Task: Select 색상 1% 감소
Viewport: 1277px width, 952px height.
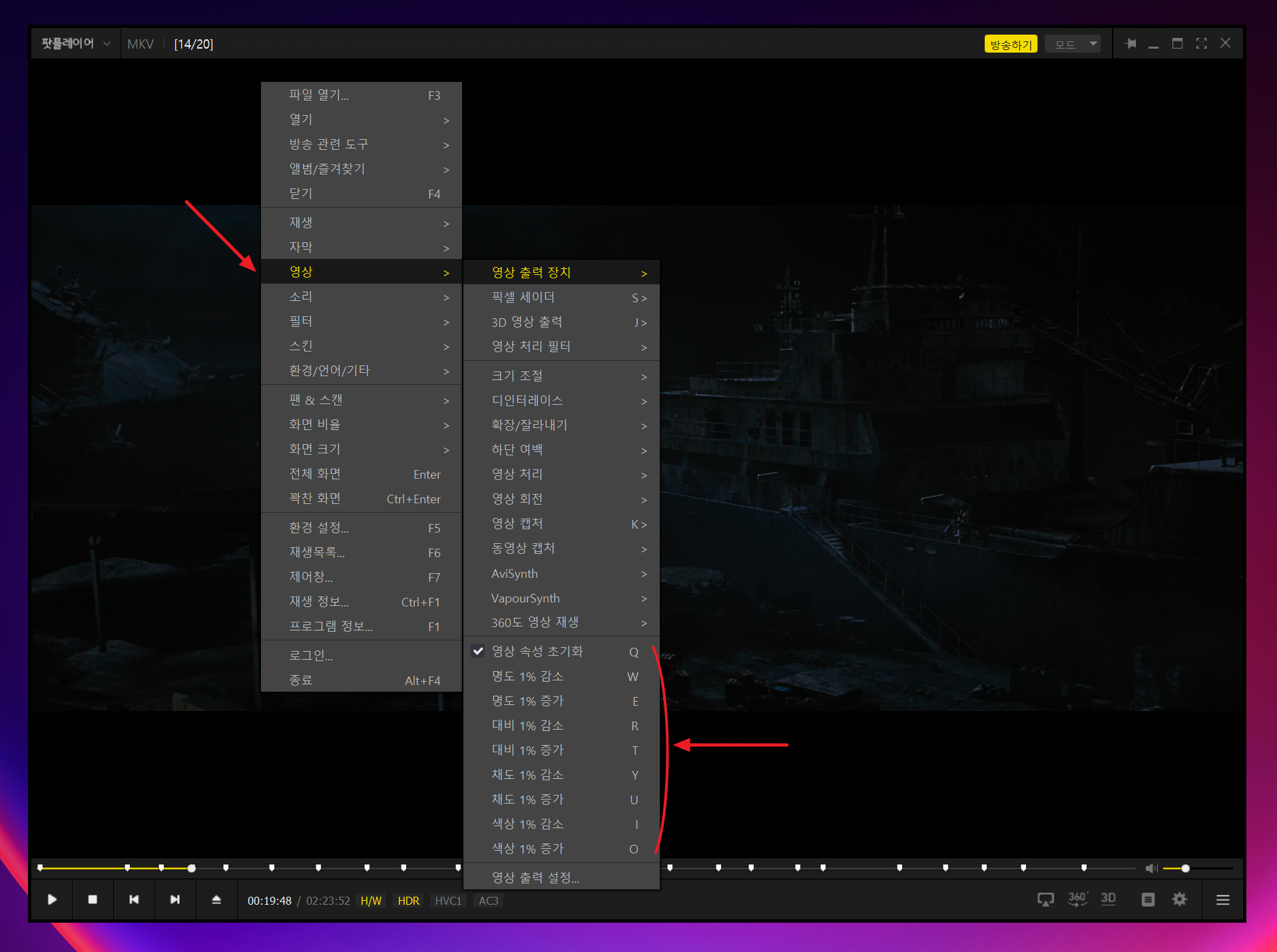Action: coord(561,824)
